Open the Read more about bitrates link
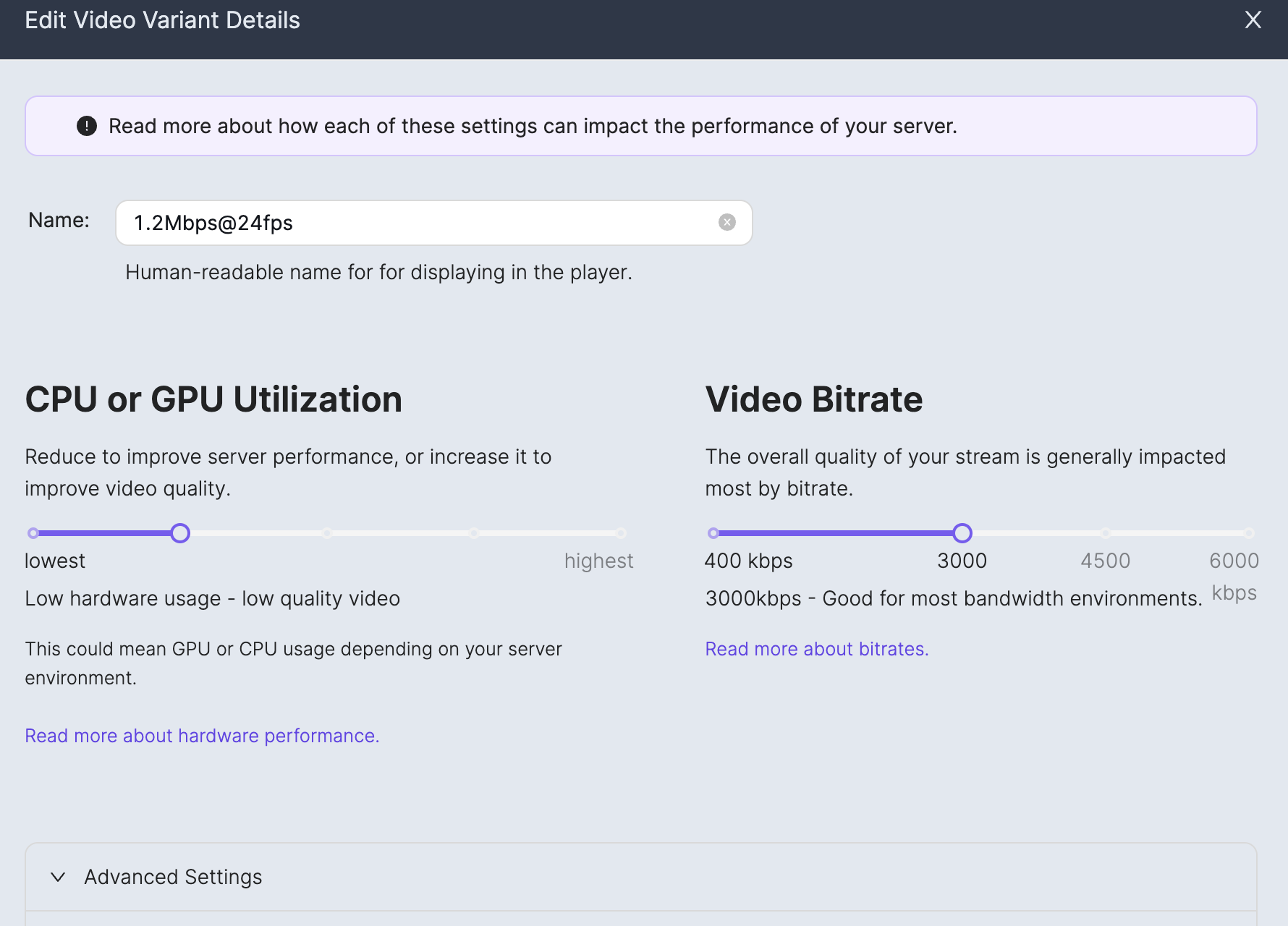The width and height of the screenshot is (1288, 926). point(816,649)
